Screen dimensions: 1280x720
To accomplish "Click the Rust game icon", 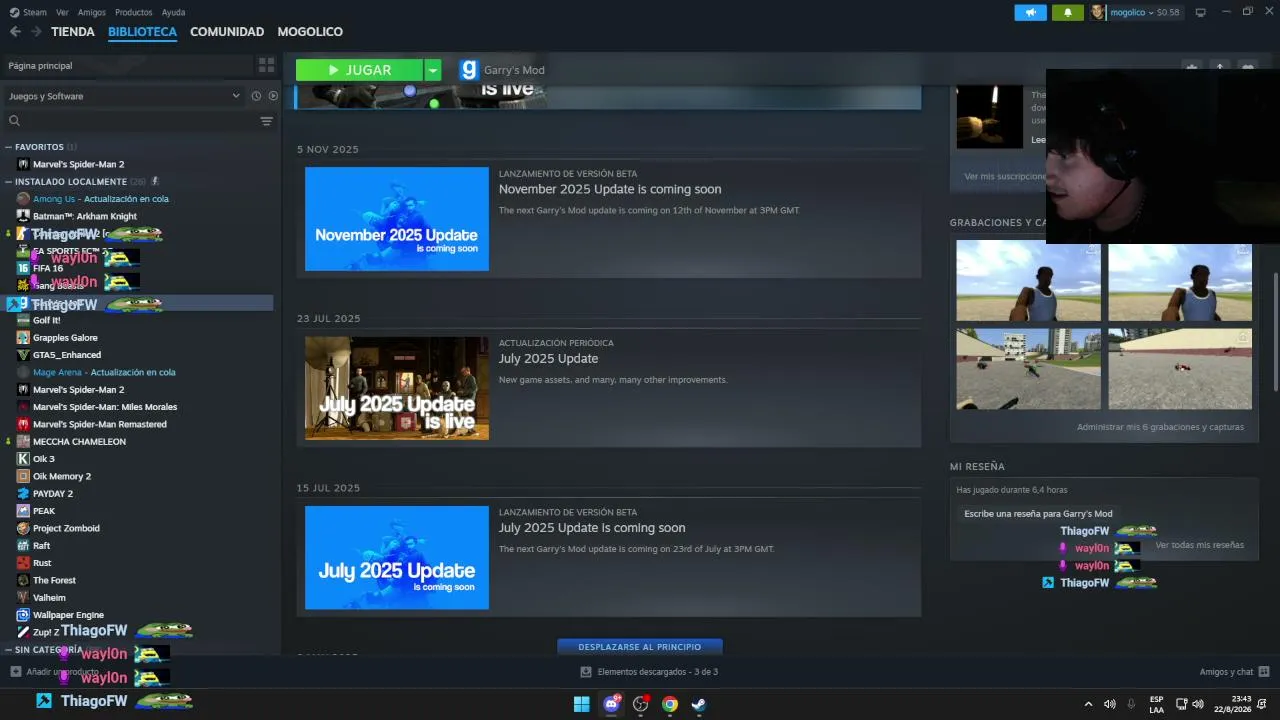I will pos(24,563).
